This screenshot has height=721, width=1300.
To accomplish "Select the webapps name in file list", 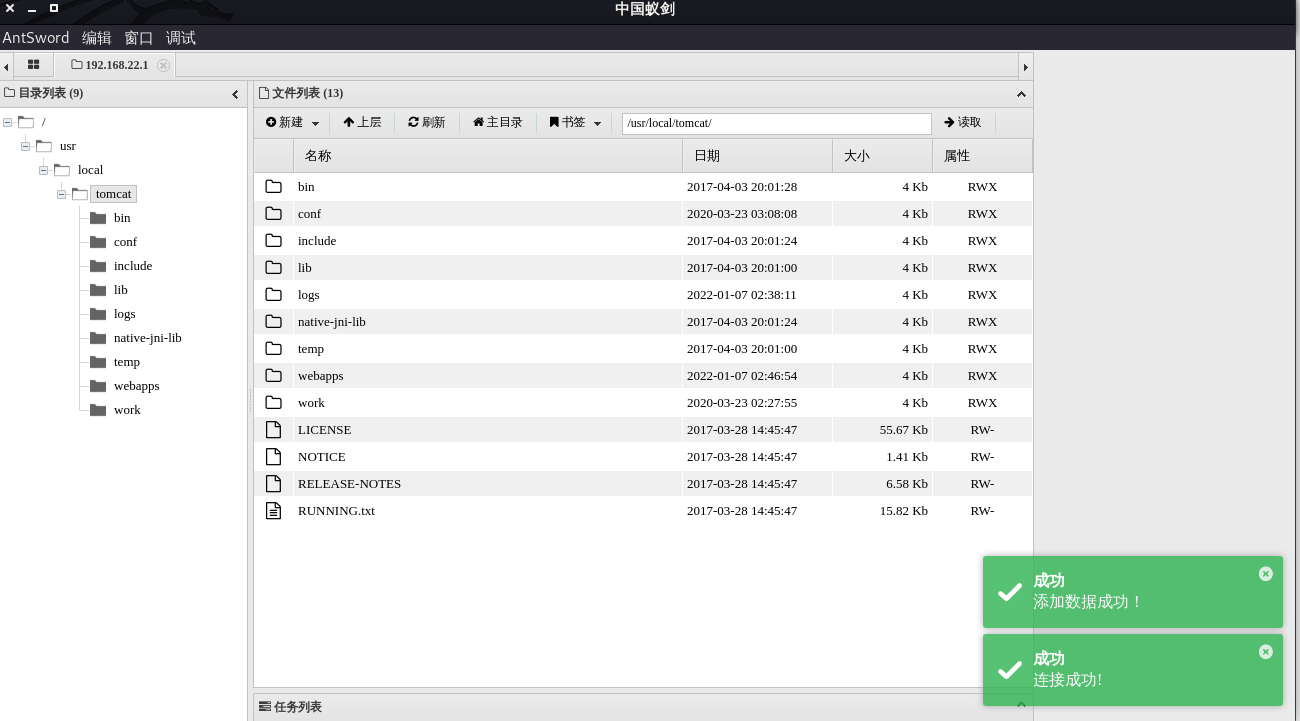I will pos(321,376).
